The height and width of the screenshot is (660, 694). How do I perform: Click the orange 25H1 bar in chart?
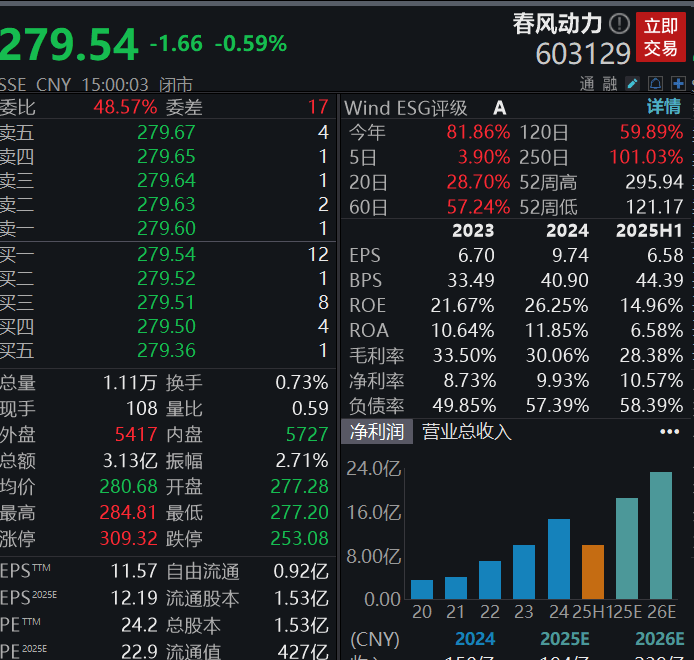[593, 571]
